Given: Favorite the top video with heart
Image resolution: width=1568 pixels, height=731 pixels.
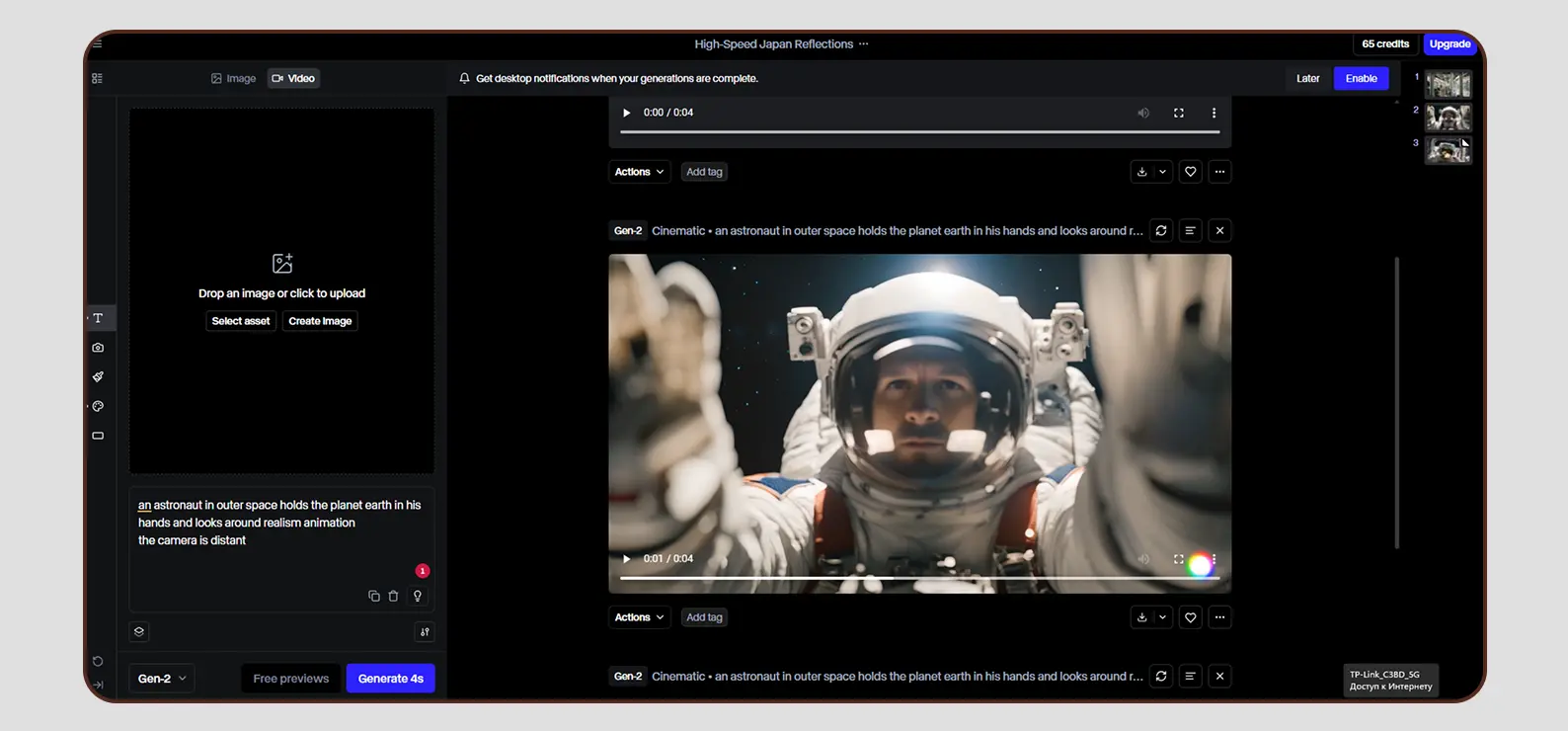Looking at the screenshot, I should click(1191, 172).
